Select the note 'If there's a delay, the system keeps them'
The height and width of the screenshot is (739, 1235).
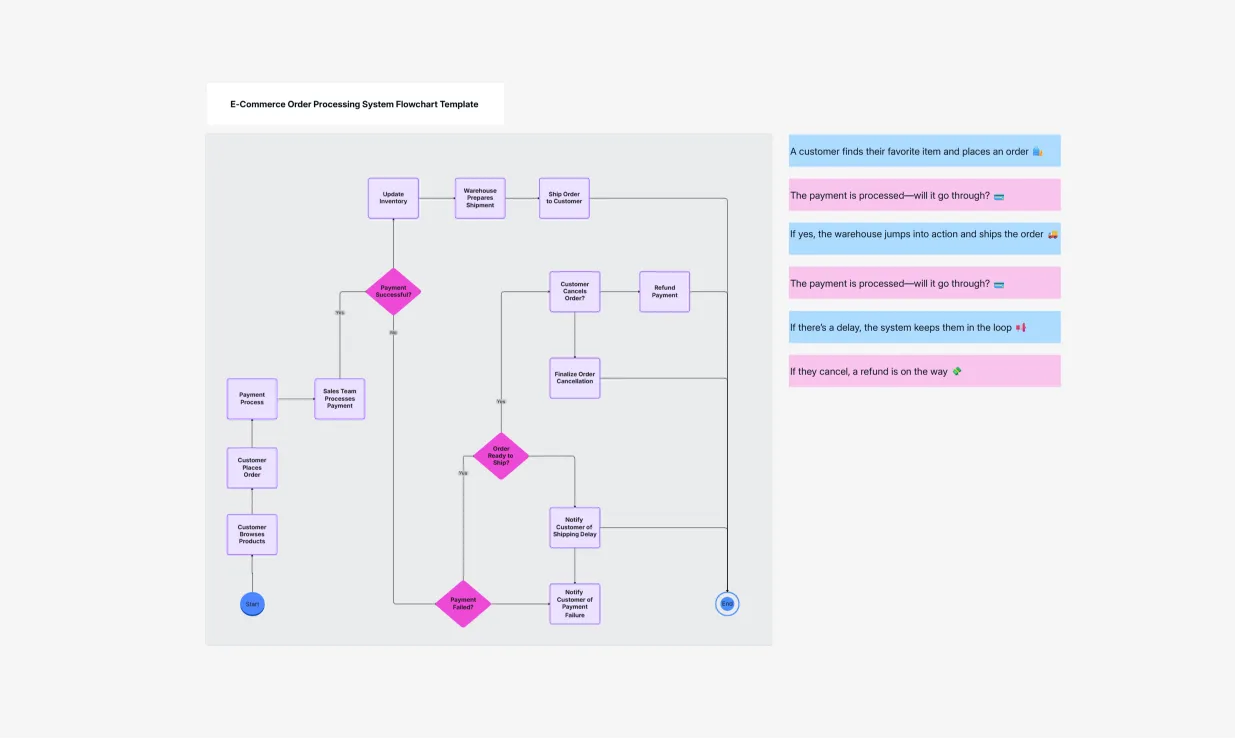click(925, 327)
